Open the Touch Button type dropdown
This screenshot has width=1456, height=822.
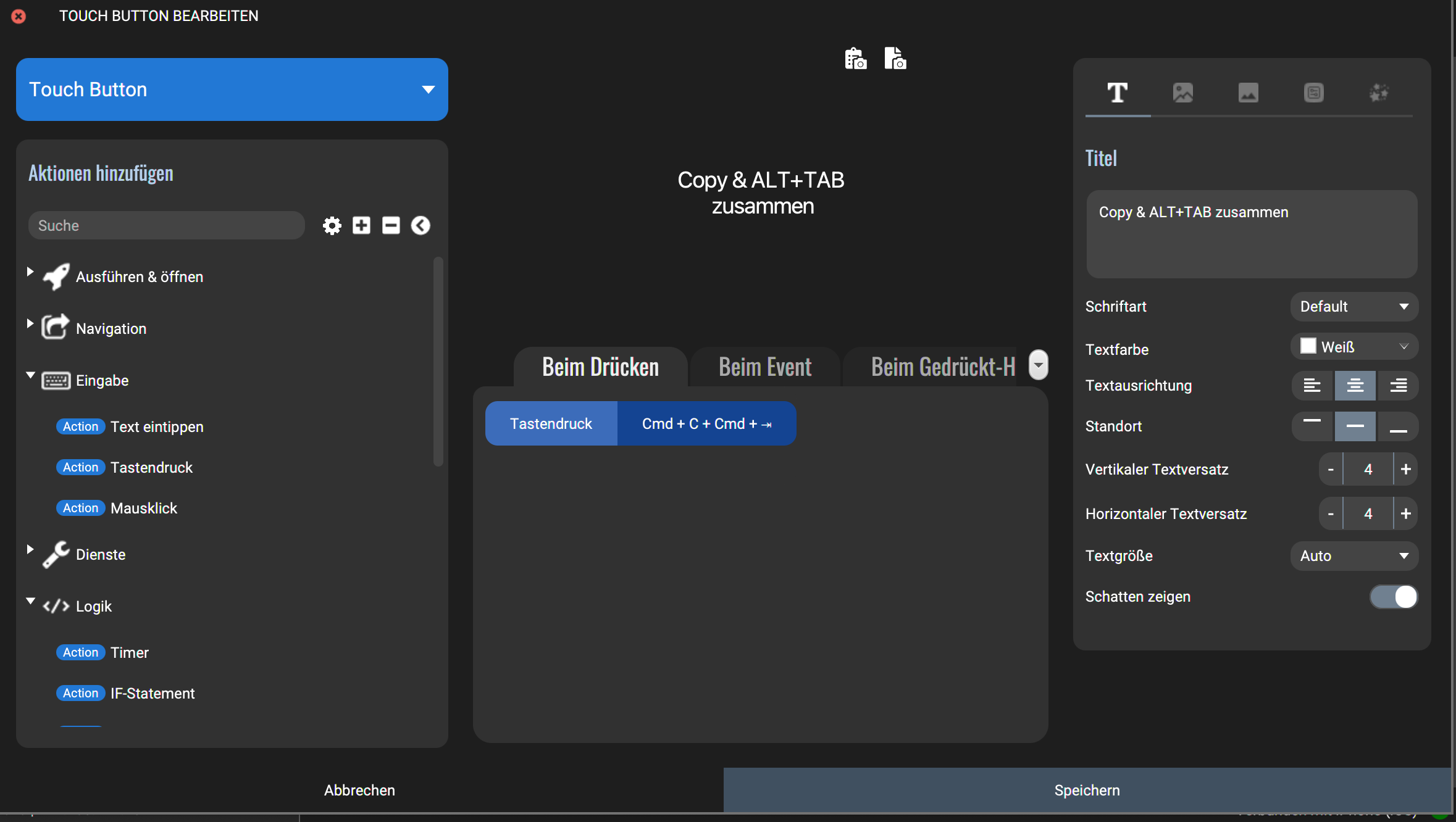pos(232,89)
